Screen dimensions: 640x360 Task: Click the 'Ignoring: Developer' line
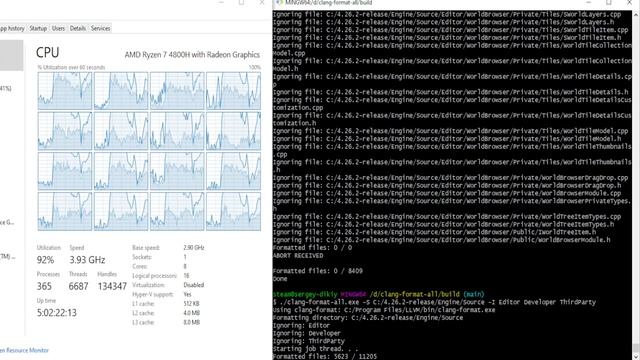(x=307, y=333)
